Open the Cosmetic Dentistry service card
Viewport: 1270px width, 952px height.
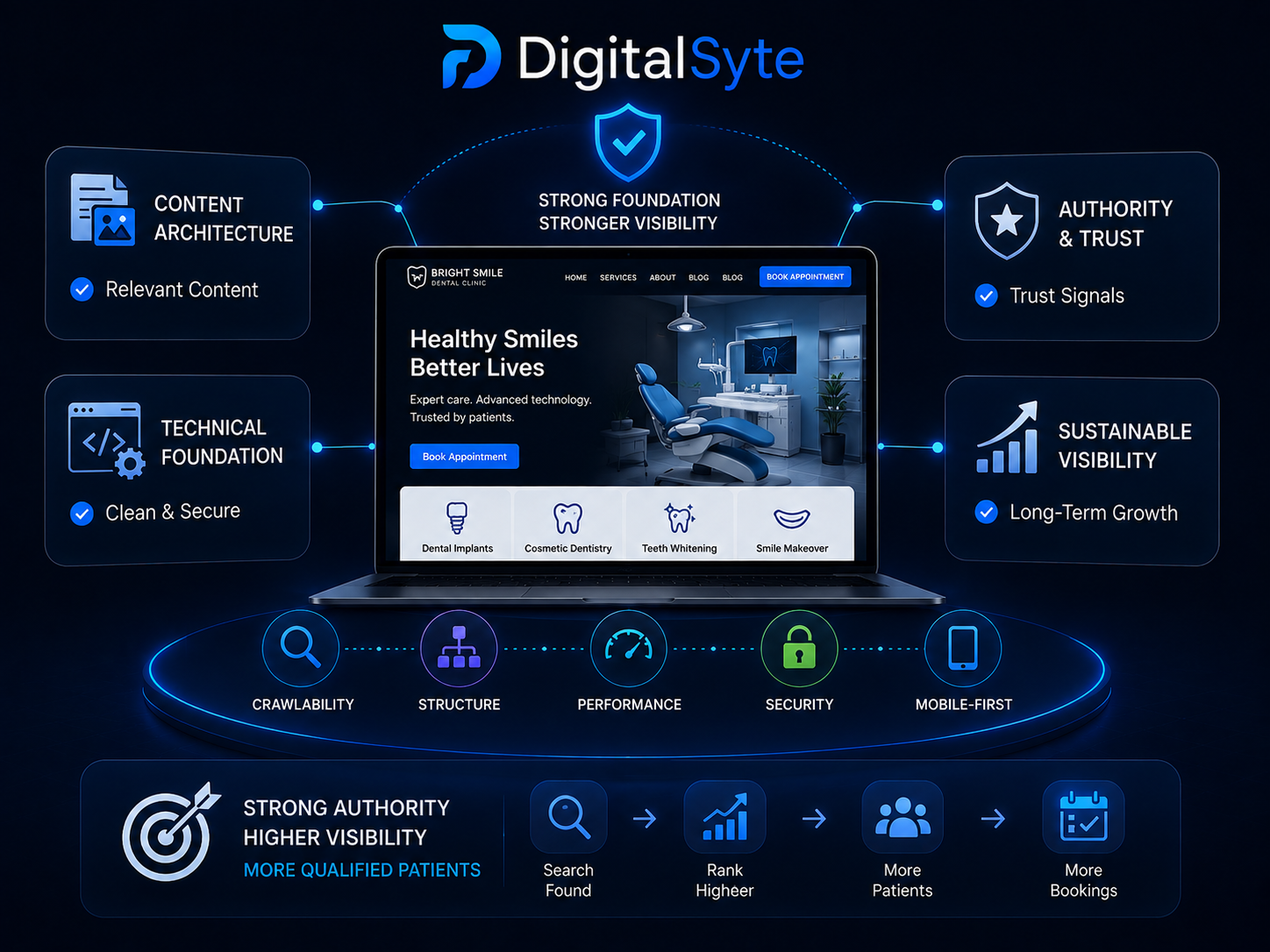tap(568, 523)
